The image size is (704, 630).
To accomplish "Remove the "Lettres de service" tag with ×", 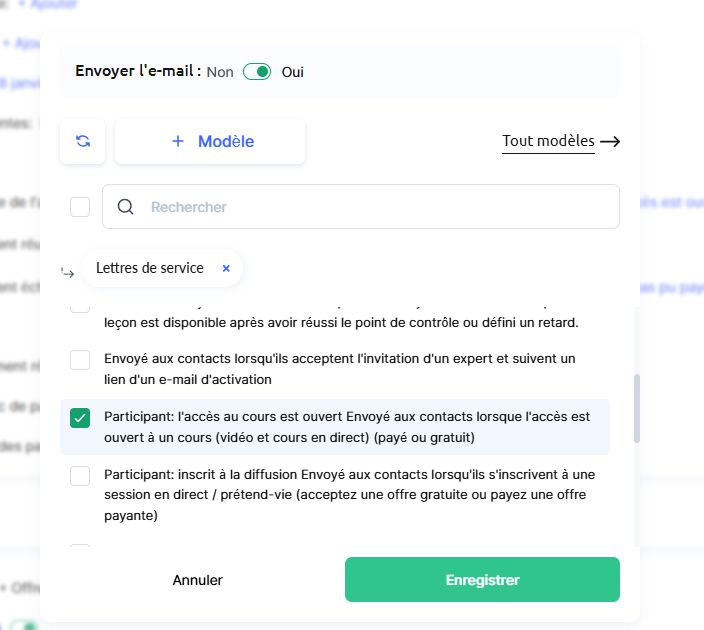I will coord(226,268).
